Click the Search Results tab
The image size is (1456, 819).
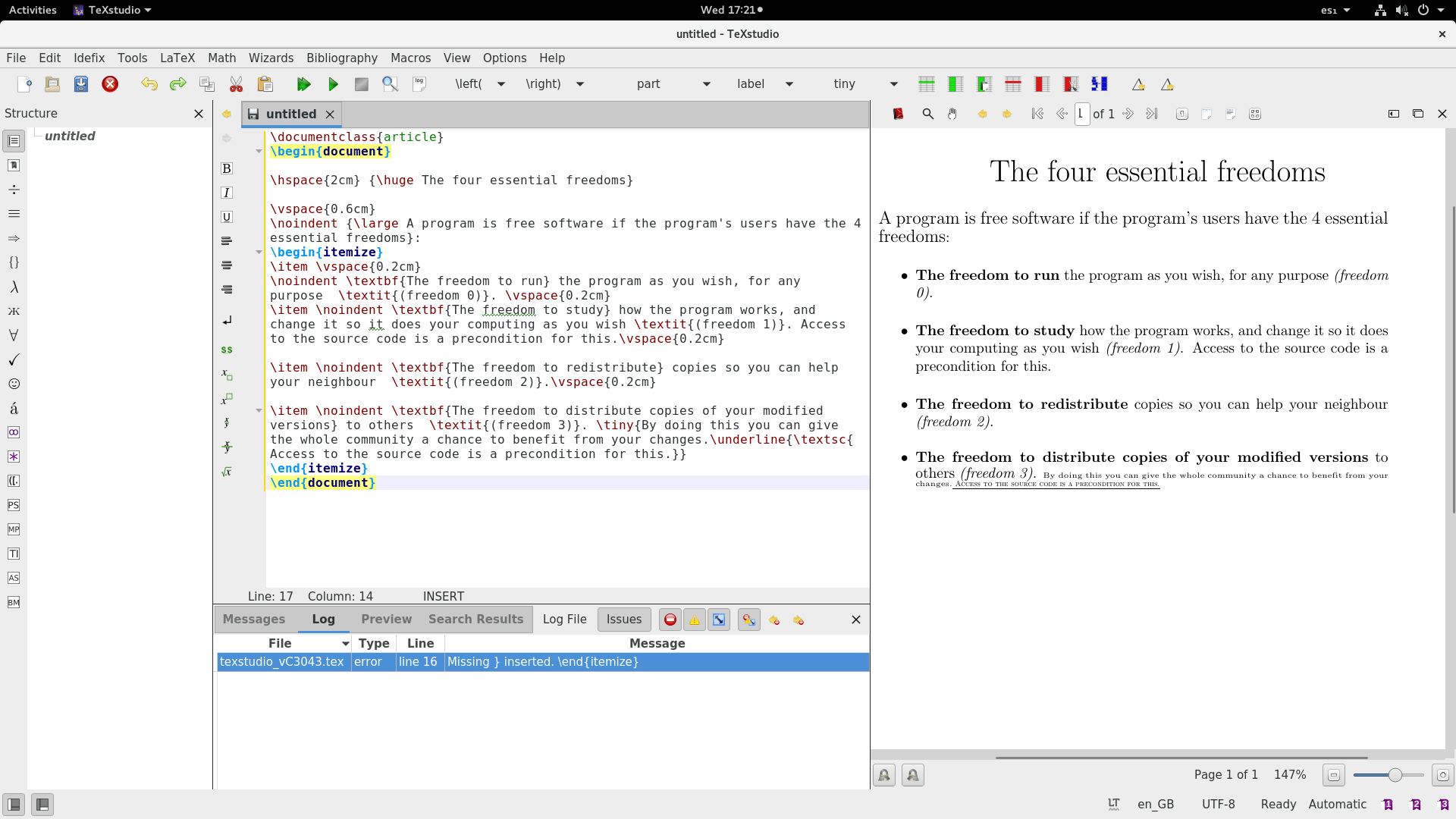(475, 619)
